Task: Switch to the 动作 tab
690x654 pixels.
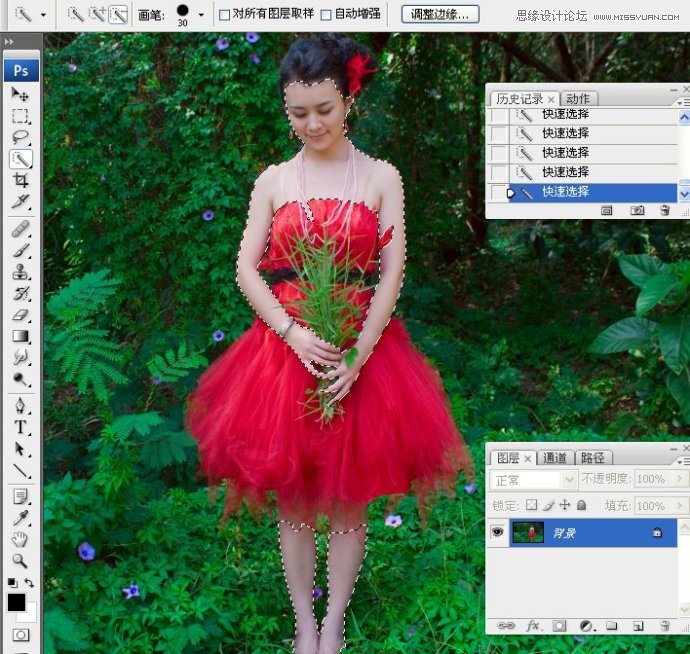Action: pyautogui.click(x=578, y=99)
